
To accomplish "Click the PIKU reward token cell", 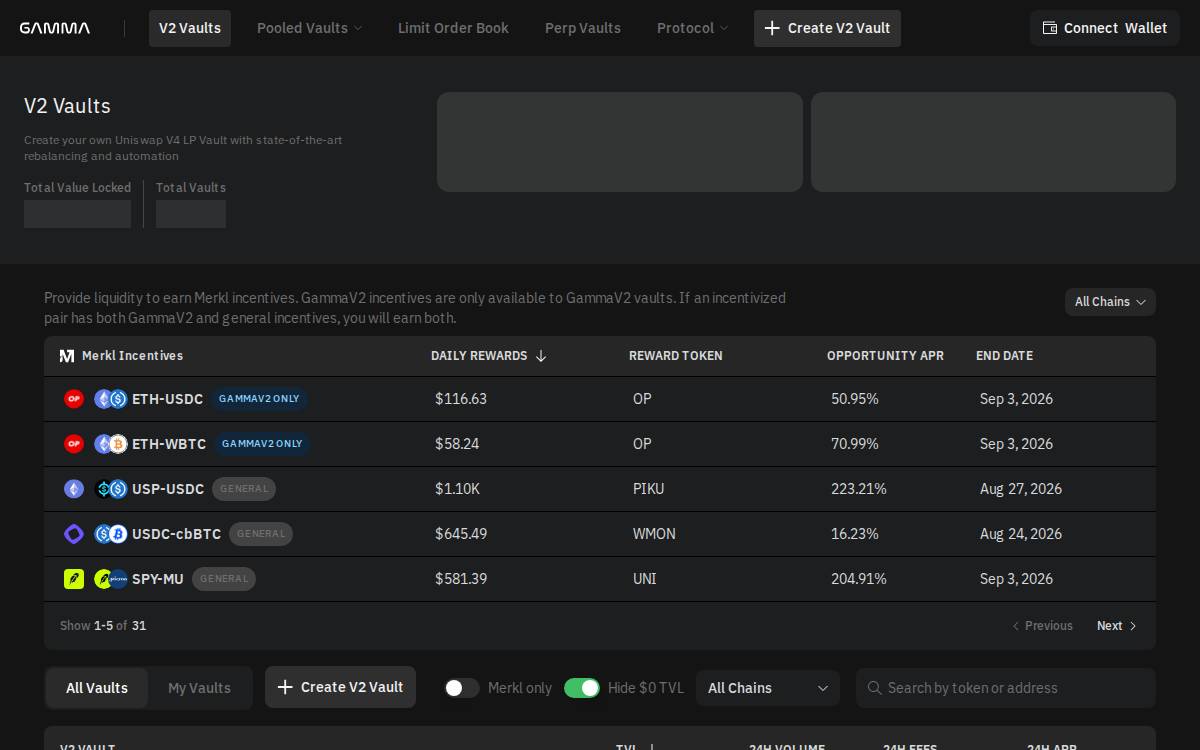I will (x=648, y=489).
